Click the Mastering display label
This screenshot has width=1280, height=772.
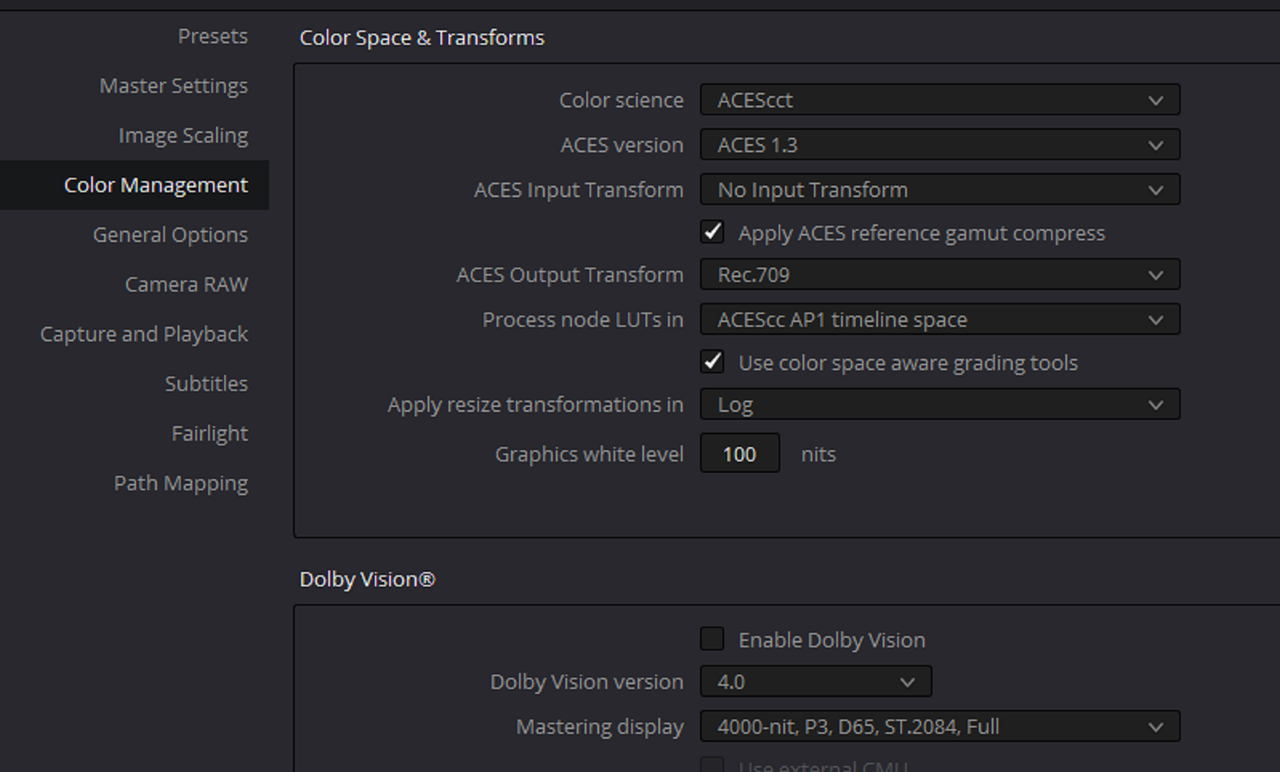(600, 727)
